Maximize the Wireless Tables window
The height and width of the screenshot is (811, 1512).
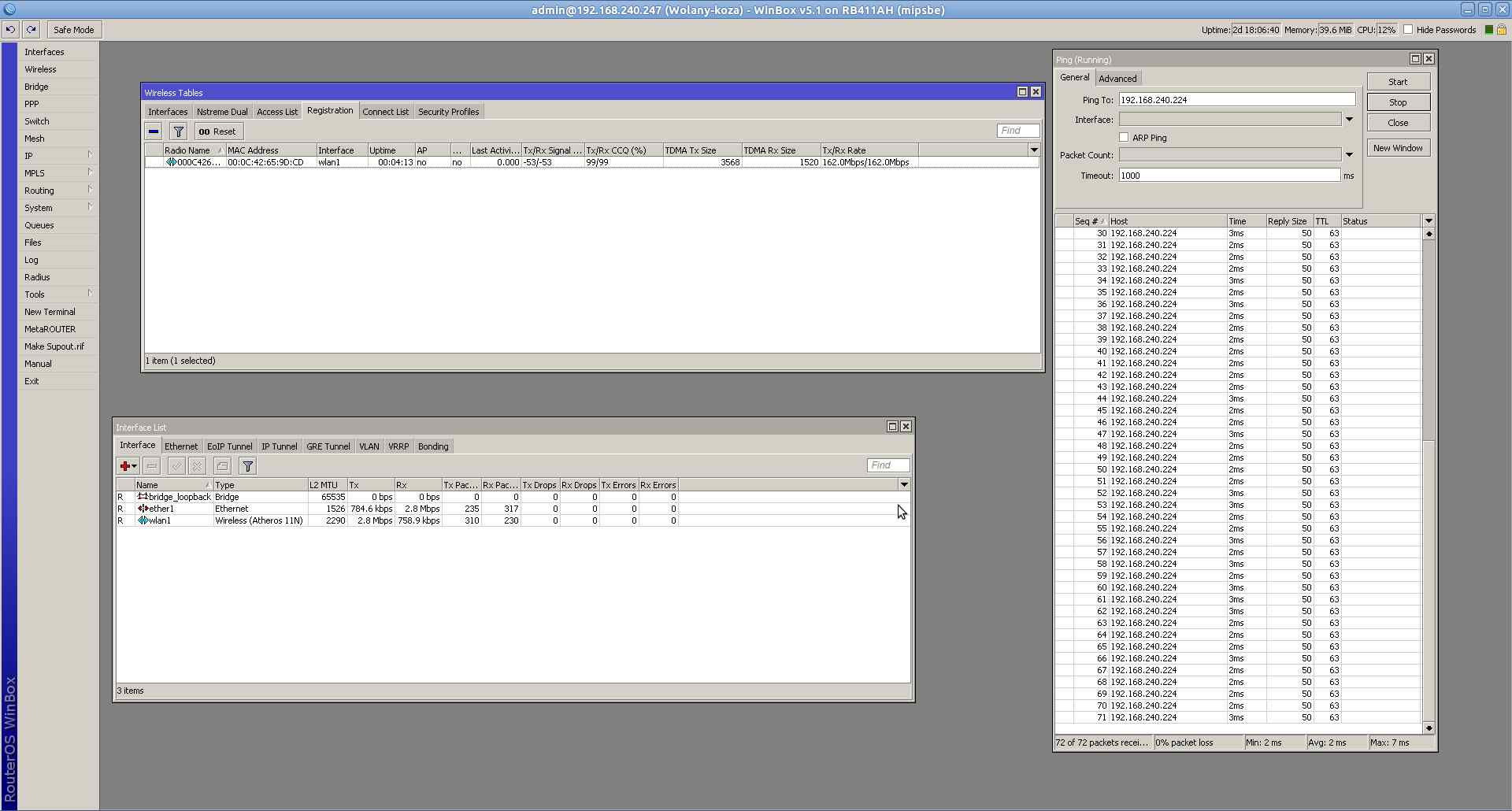tap(1022, 92)
